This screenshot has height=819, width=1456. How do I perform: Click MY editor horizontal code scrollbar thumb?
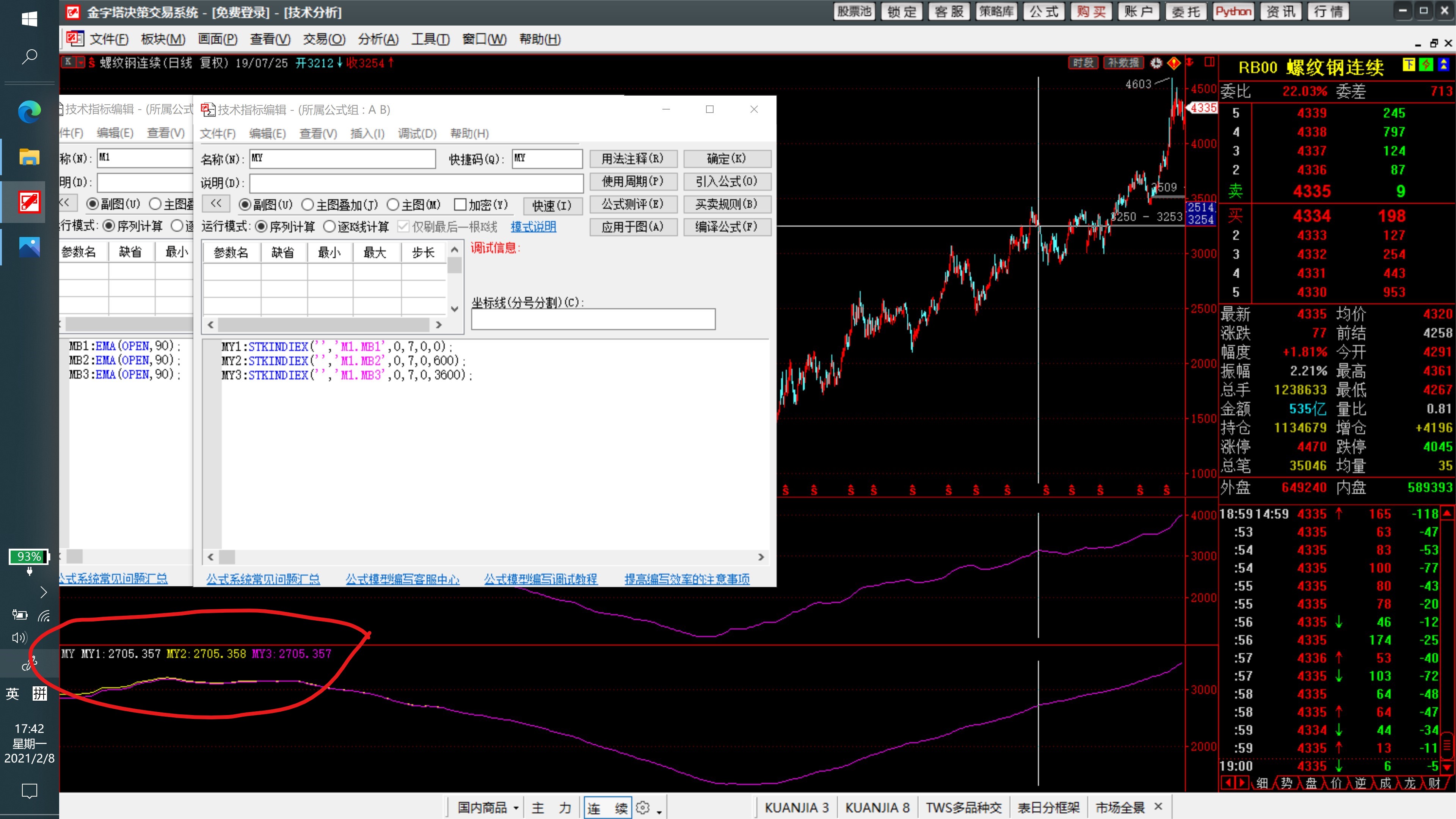[x=227, y=557]
